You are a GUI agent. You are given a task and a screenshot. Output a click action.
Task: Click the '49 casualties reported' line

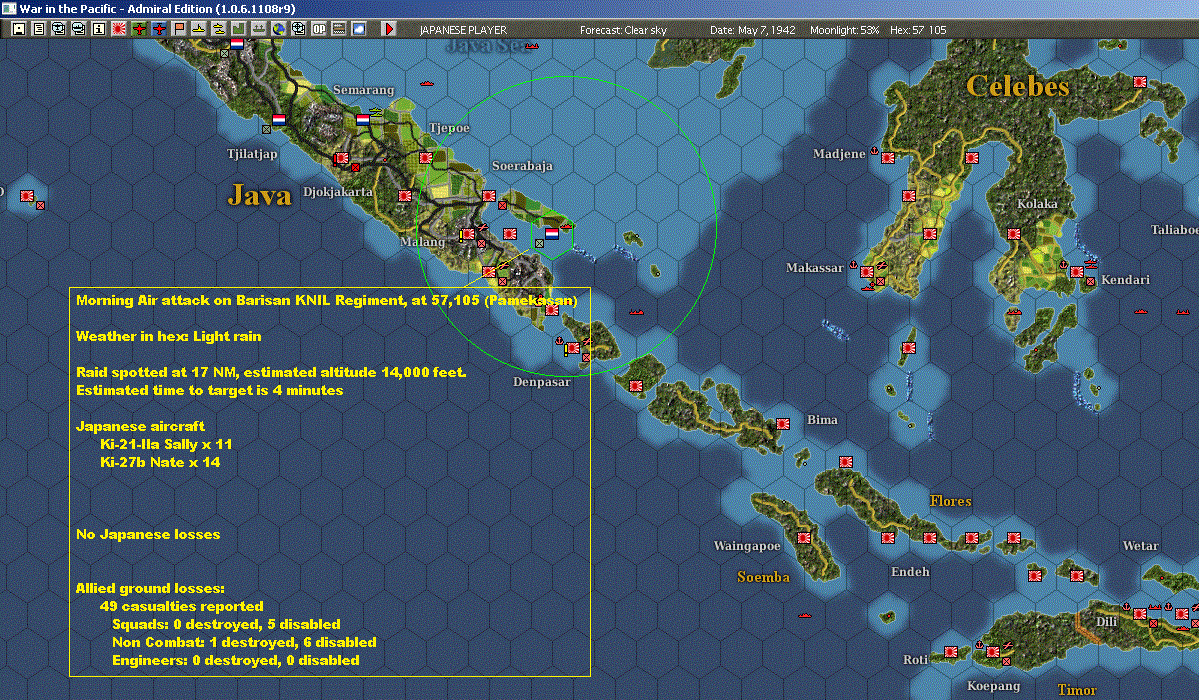pyautogui.click(x=181, y=607)
